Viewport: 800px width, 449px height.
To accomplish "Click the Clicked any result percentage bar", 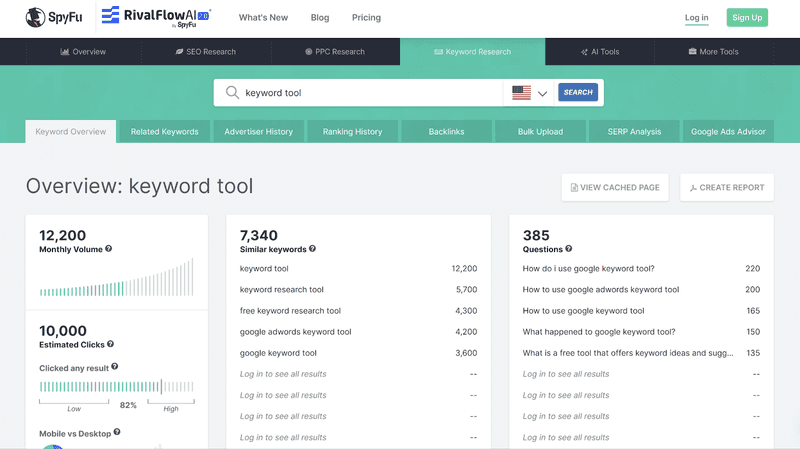I will pyautogui.click(x=117, y=387).
